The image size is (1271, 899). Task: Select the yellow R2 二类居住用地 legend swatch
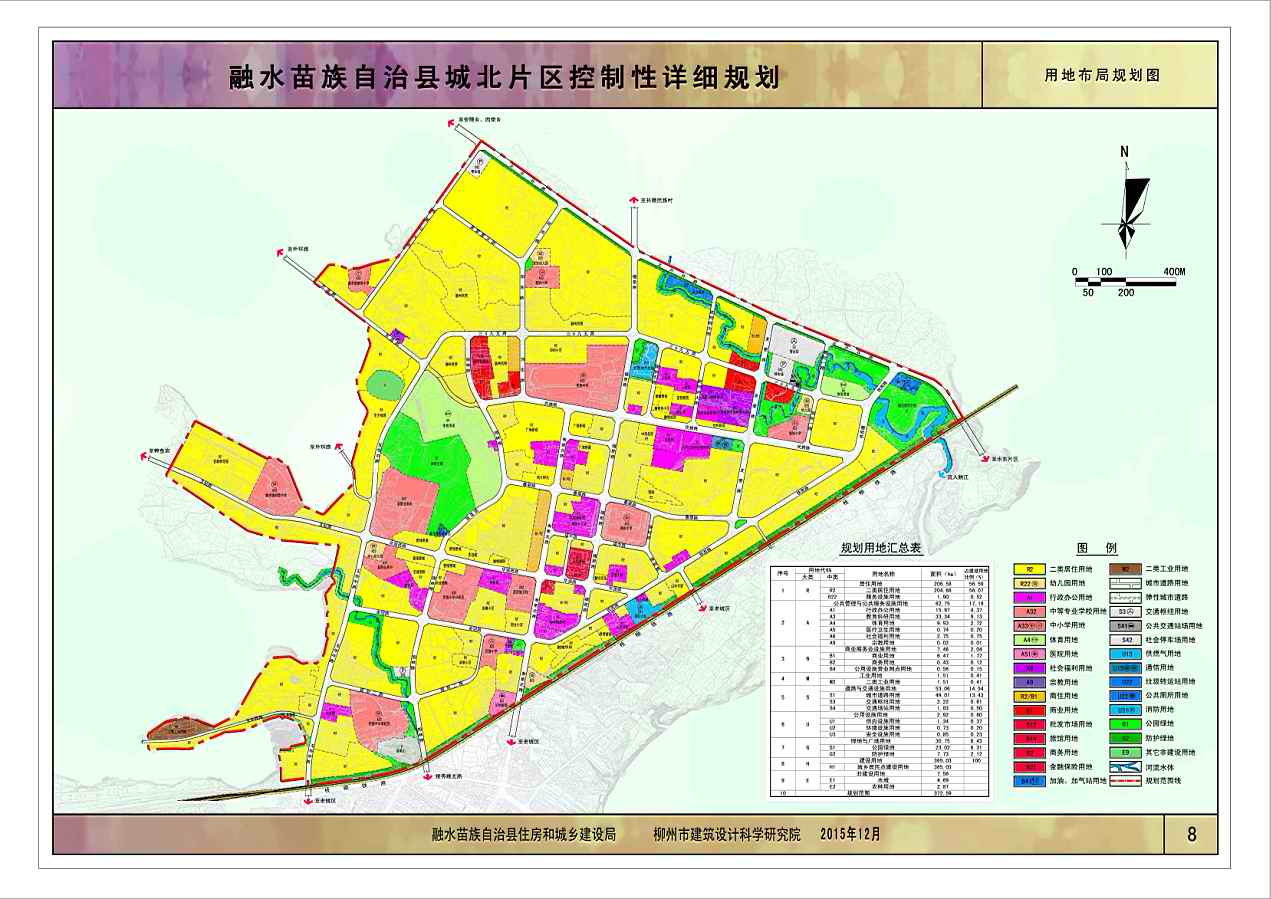tap(1029, 569)
